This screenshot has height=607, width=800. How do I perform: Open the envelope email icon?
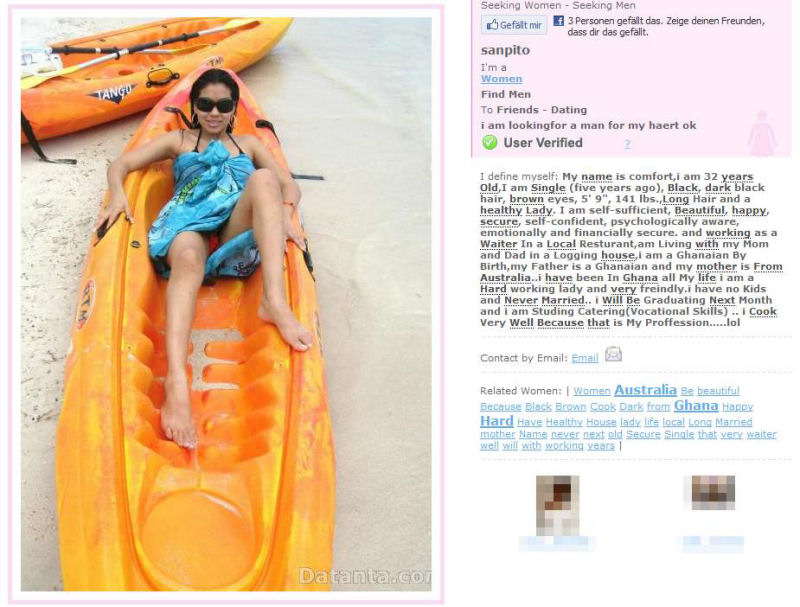pyautogui.click(x=613, y=354)
